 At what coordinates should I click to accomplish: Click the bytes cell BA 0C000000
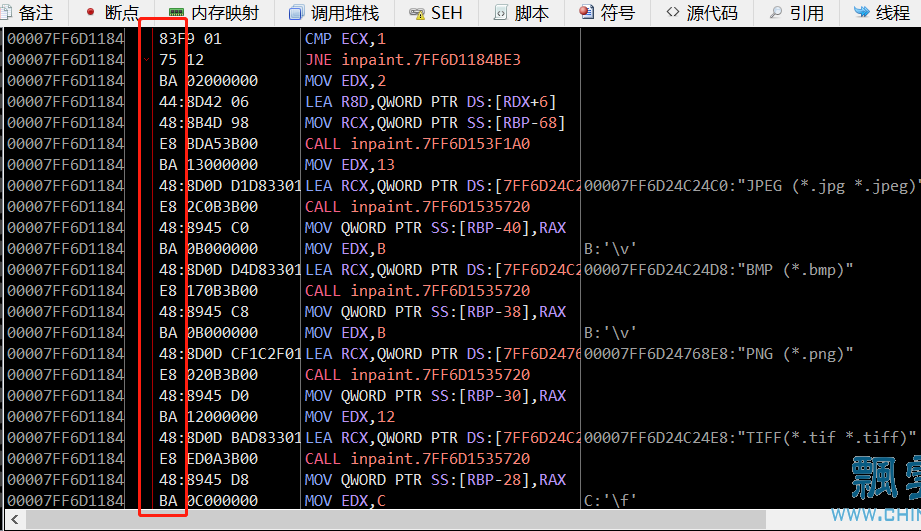209,501
